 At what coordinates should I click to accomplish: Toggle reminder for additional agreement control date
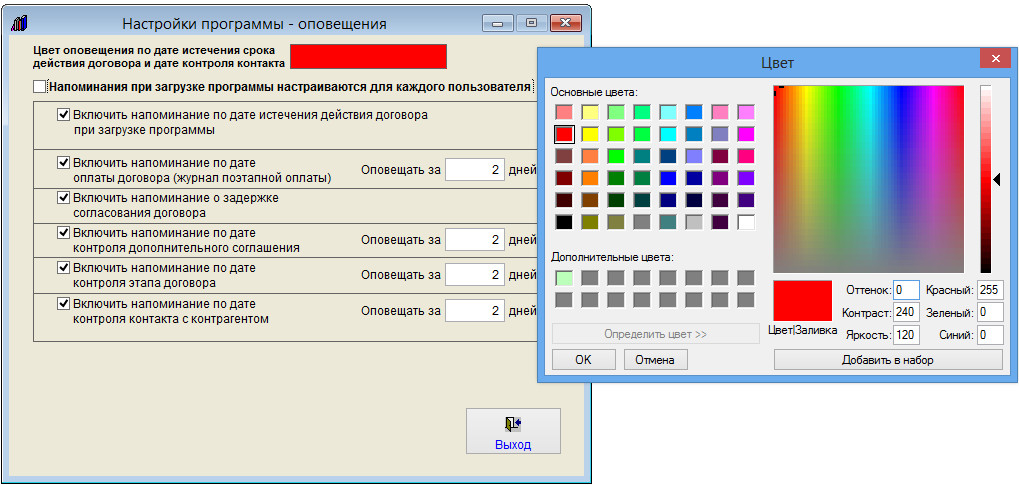(x=64, y=232)
